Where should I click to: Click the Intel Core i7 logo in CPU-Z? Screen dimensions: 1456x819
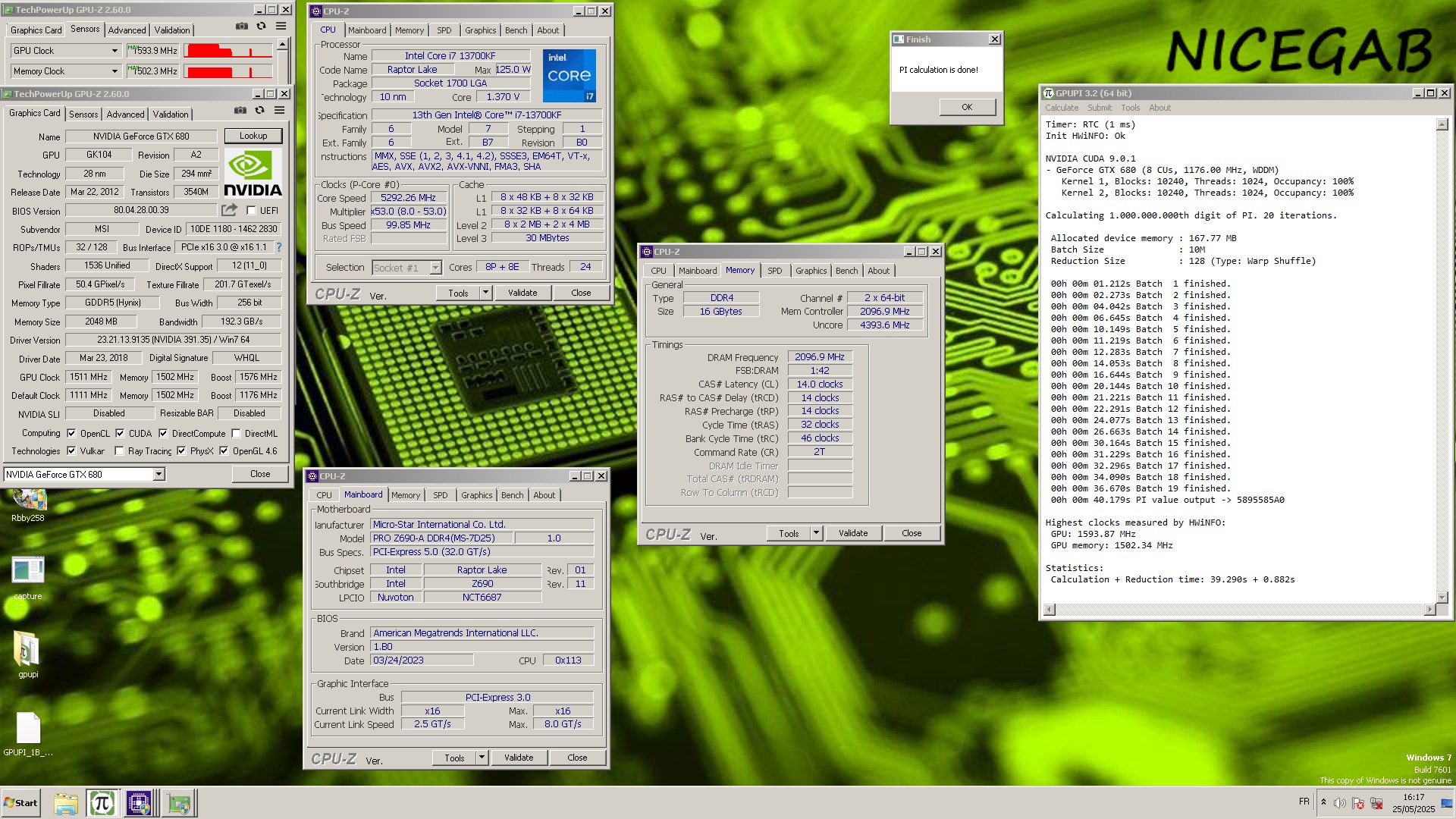pos(570,76)
